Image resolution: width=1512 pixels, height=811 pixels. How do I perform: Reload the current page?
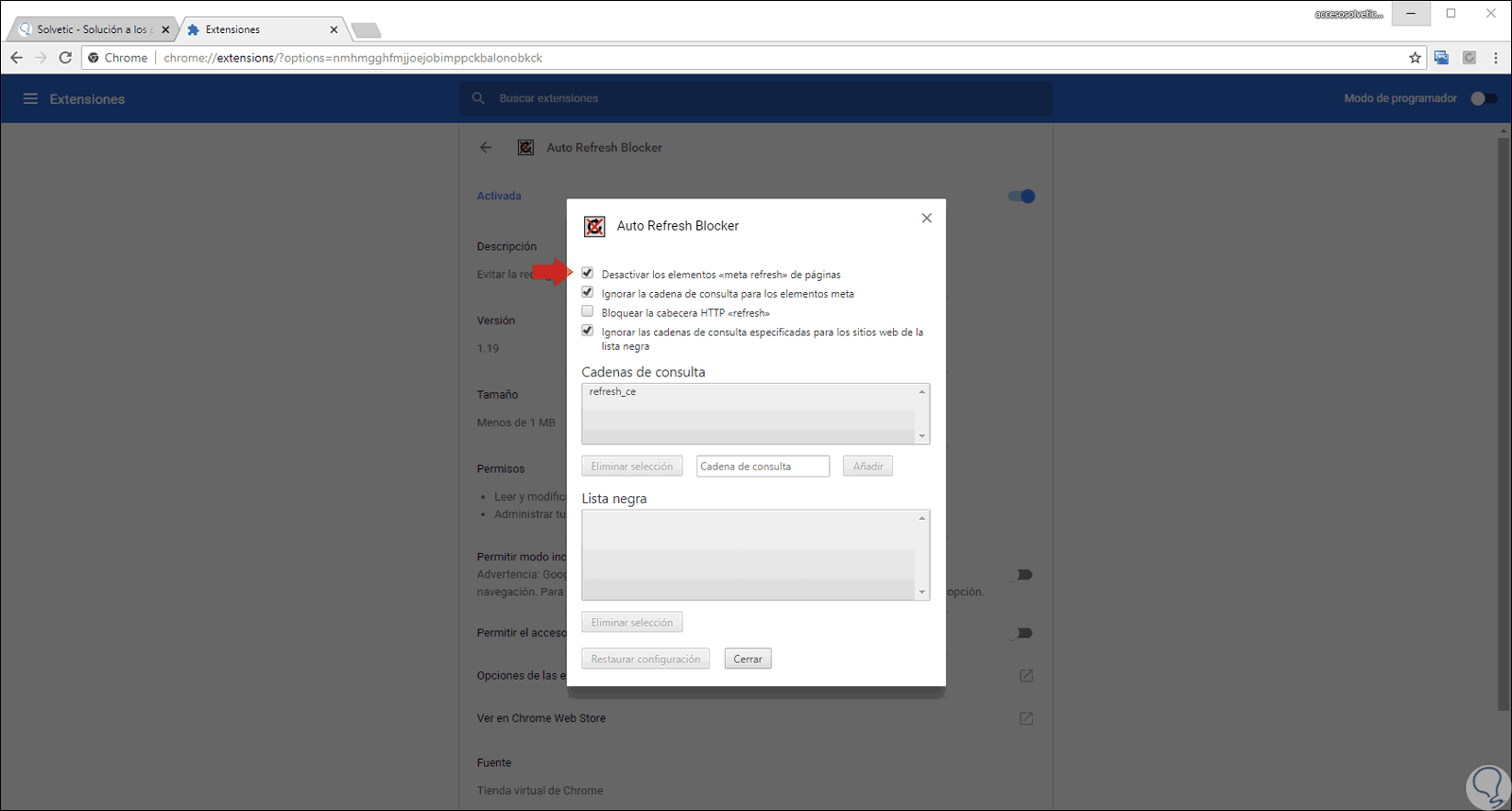[65, 58]
